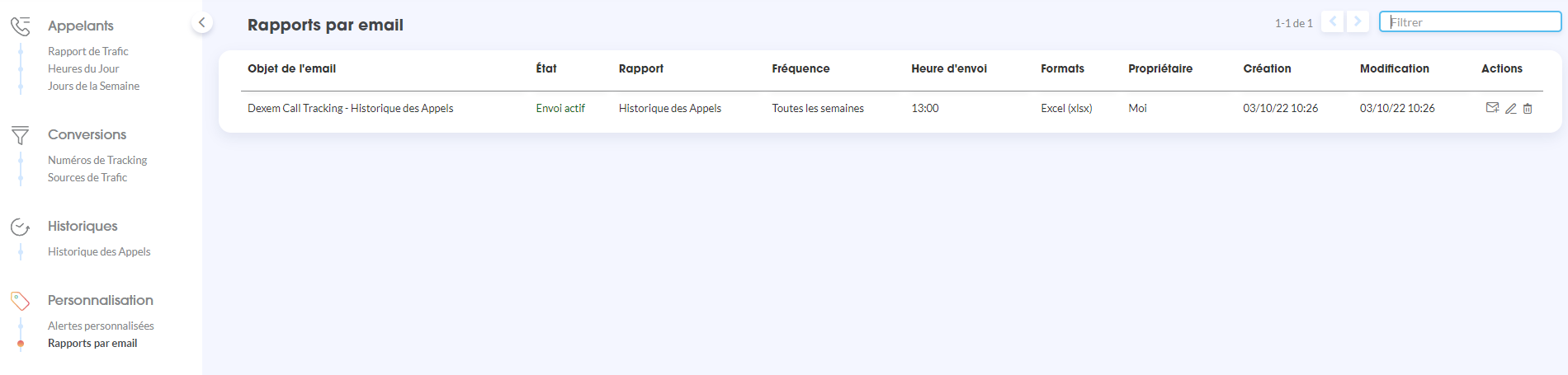
Task: Open Rapport de Trafic in sidebar
Action: click(x=88, y=51)
